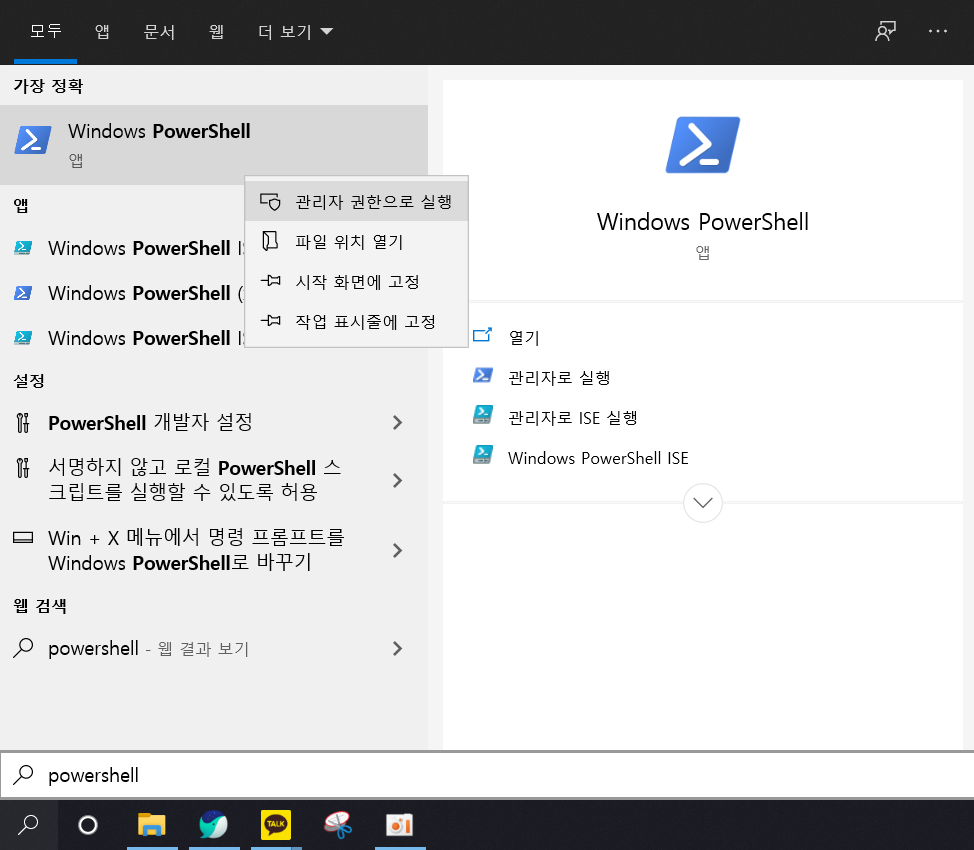This screenshot has width=974, height=850.
Task: Click the feedback icon in top bar
Action: click(x=885, y=31)
